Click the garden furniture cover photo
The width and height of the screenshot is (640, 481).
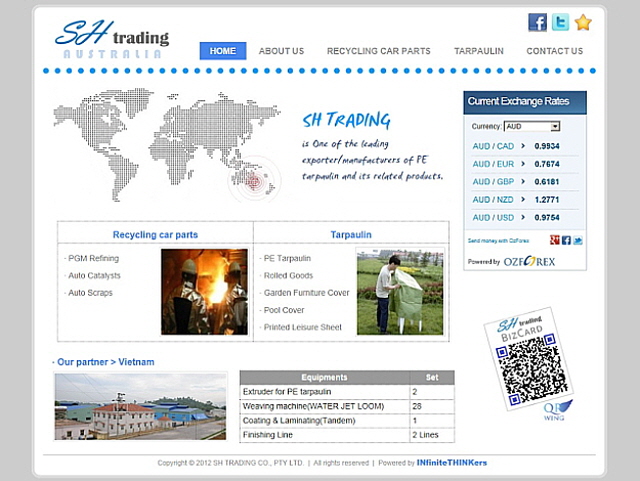click(400, 292)
